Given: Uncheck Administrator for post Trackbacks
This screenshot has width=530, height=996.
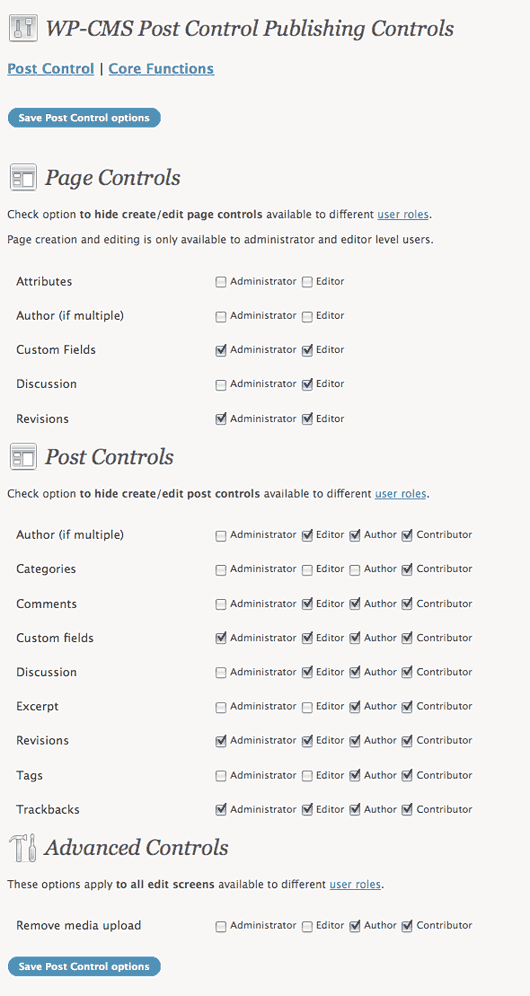Looking at the screenshot, I should pyautogui.click(x=221, y=810).
